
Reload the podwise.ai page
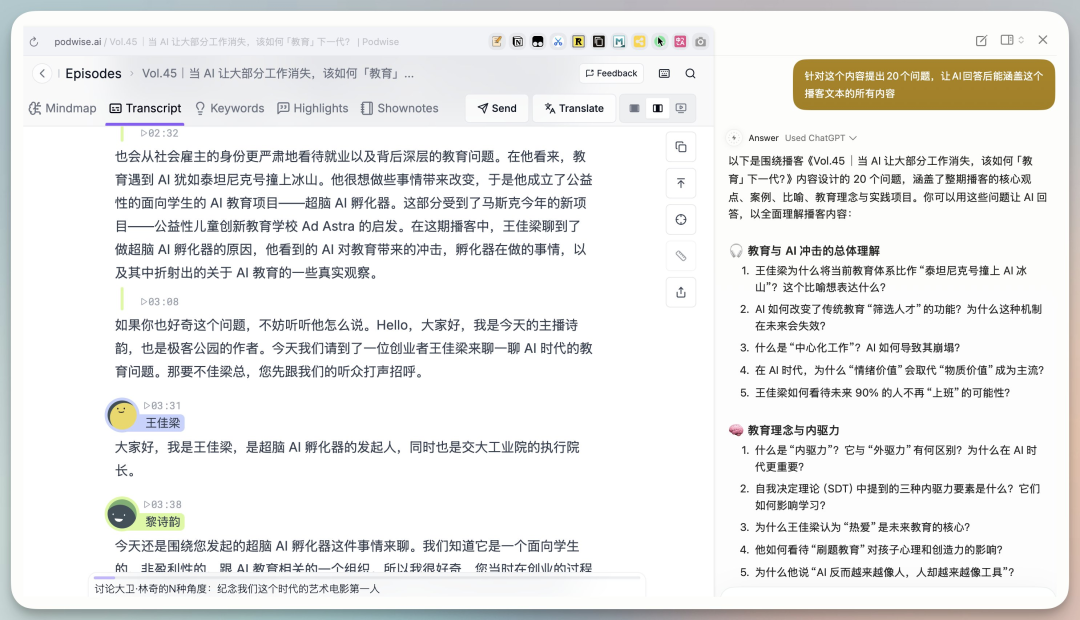point(34,42)
